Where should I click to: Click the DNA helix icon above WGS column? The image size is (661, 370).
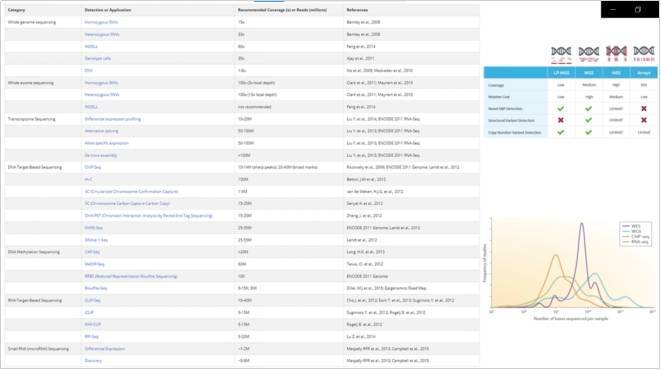click(x=588, y=54)
